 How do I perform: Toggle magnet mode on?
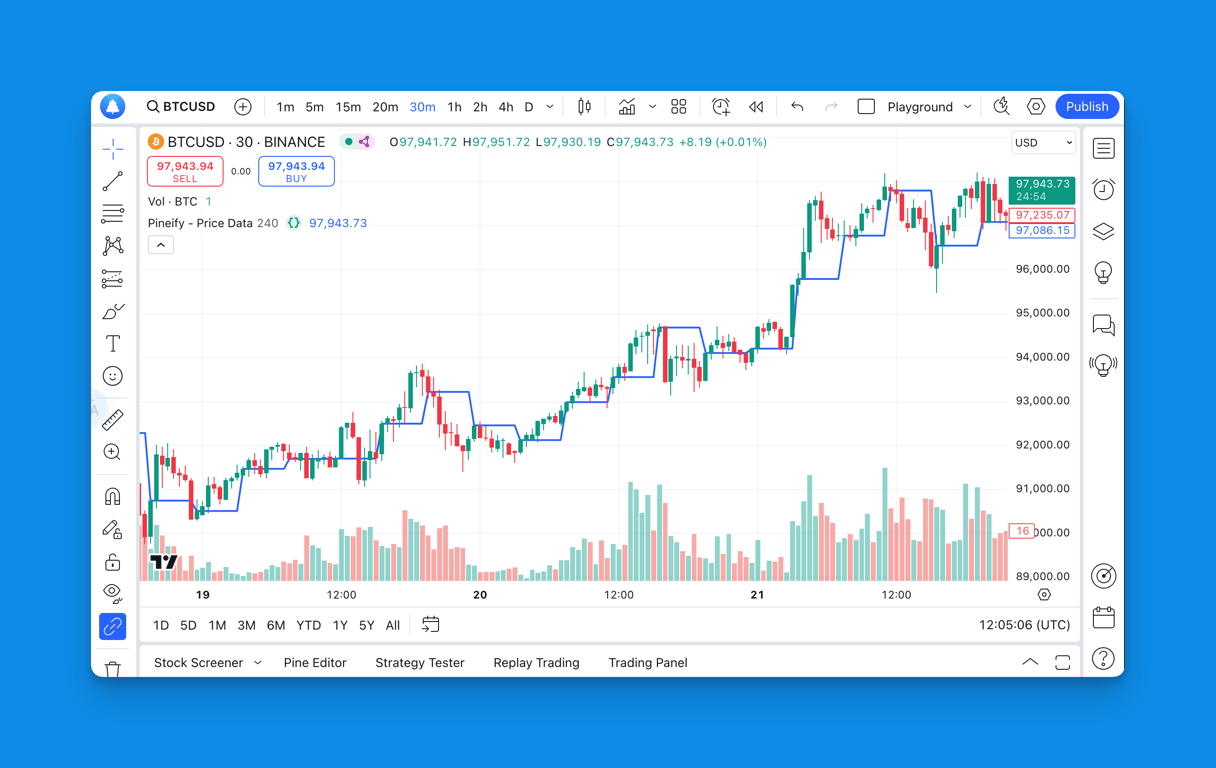113,497
